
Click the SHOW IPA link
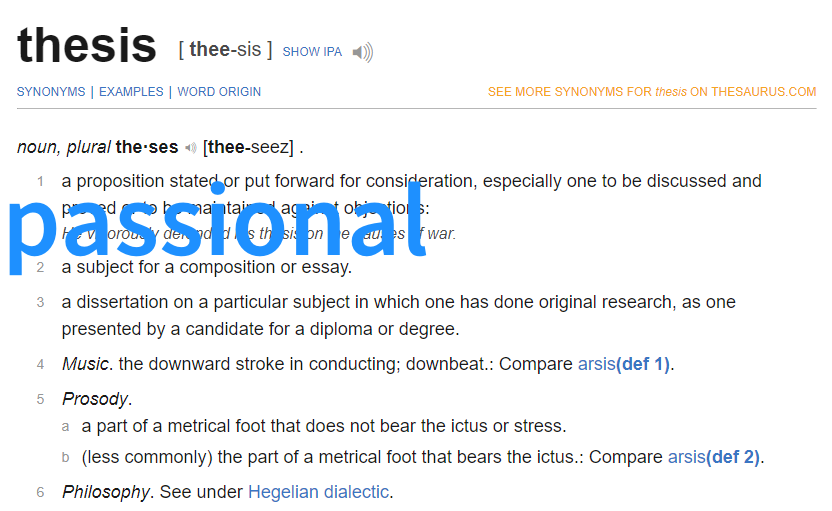pos(312,51)
